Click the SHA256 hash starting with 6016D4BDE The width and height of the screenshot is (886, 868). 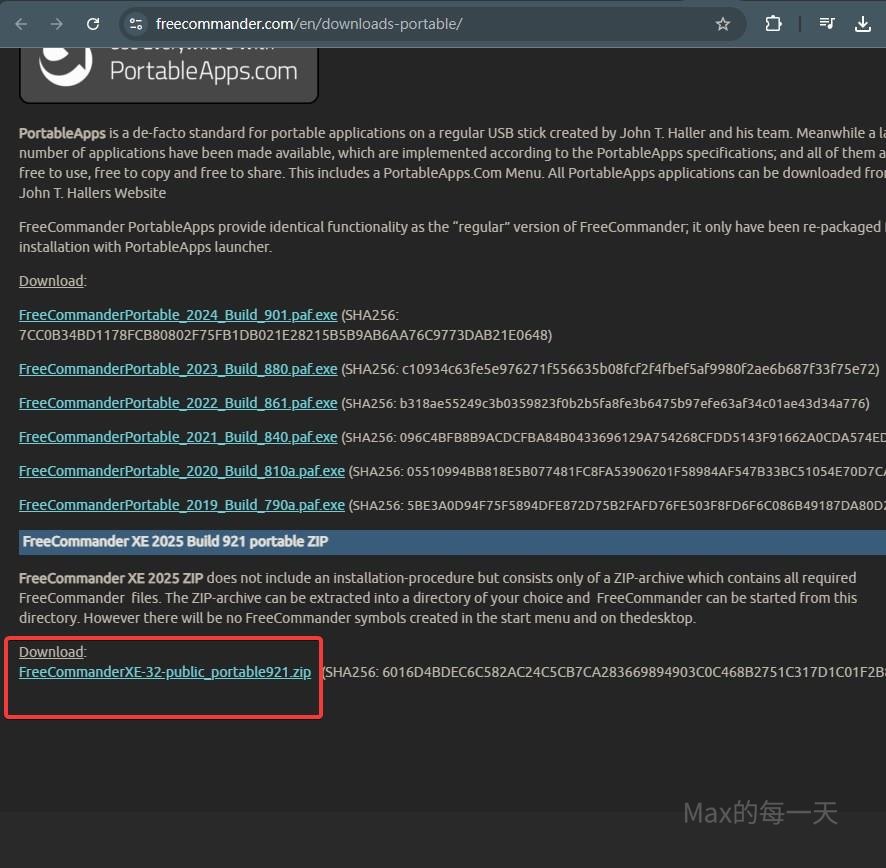click(634, 672)
